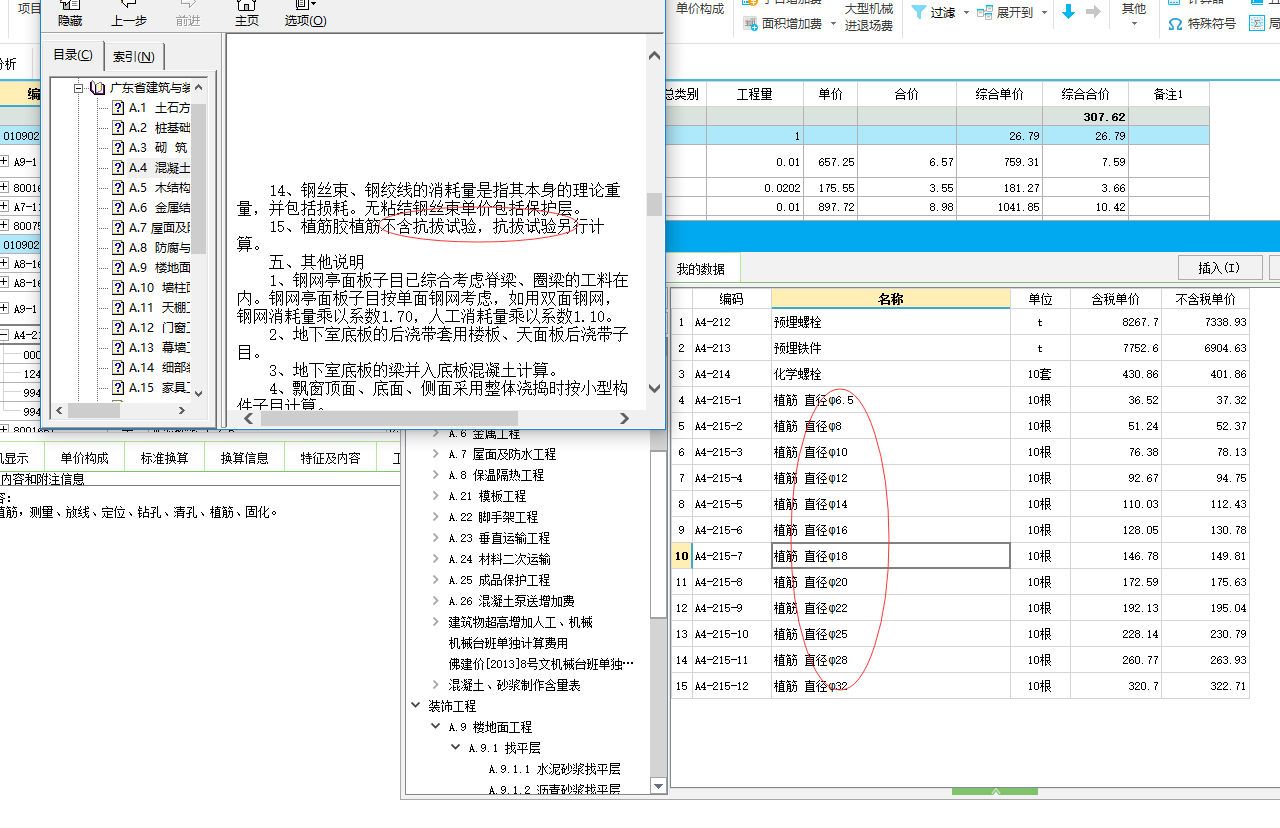
Task: Click the 上一步 back arrow in help window
Action: 128,5
